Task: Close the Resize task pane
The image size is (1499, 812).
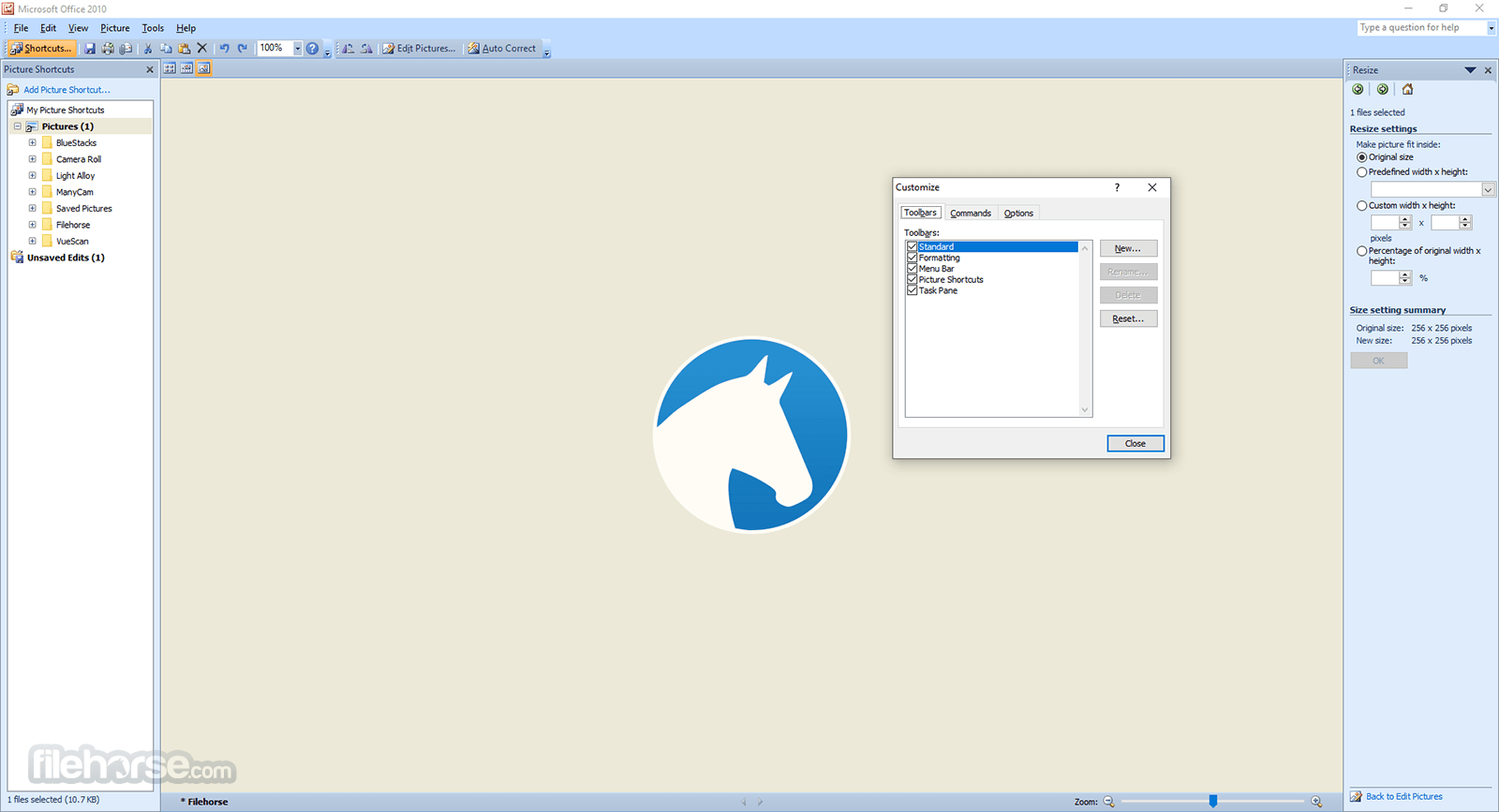Action: (1488, 70)
